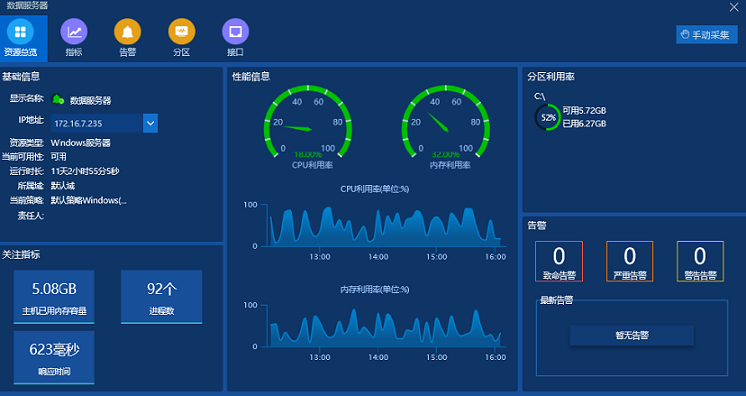Image resolution: width=746 pixels, height=396 pixels.
Task: Click the 32.00% memory value
Action: pyautogui.click(x=446, y=155)
